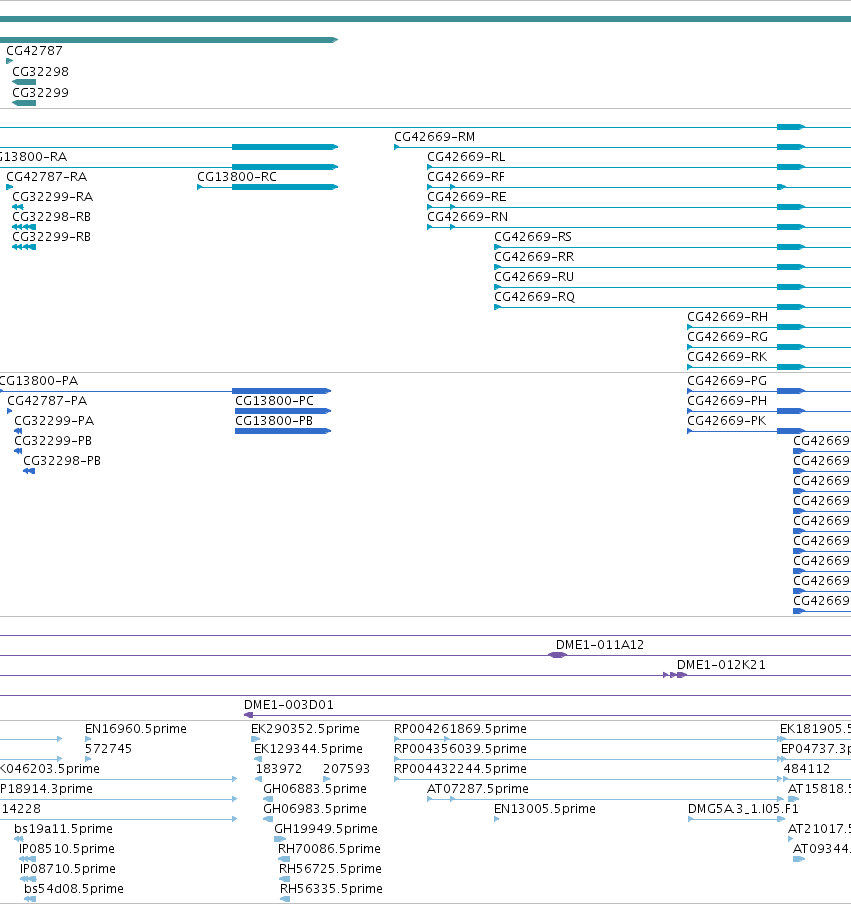Click the 572745 EST label
The width and height of the screenshot is (851, 904).
pos(108,748)
